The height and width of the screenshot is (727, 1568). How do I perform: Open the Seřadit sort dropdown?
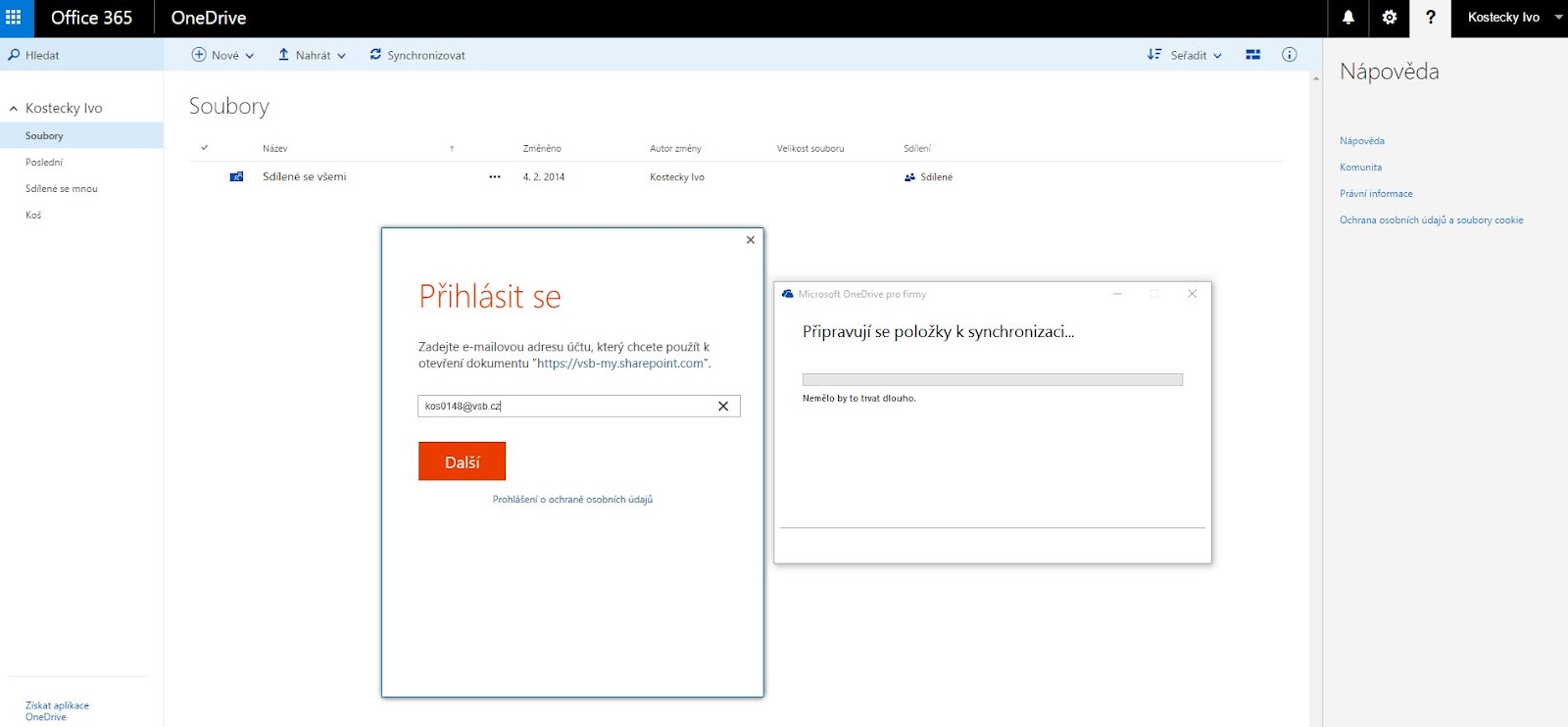point(1185,55)
